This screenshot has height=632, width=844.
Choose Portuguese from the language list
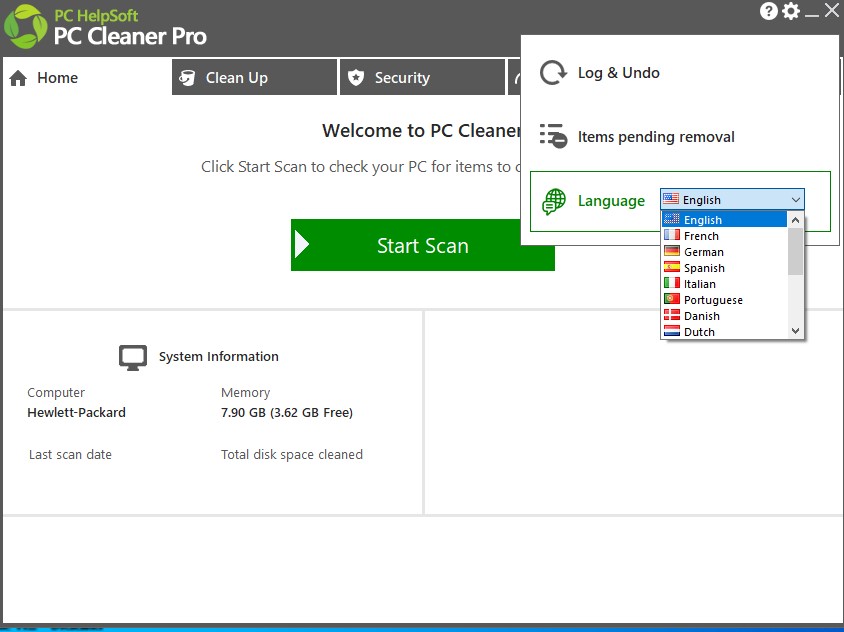click(724, 300)
